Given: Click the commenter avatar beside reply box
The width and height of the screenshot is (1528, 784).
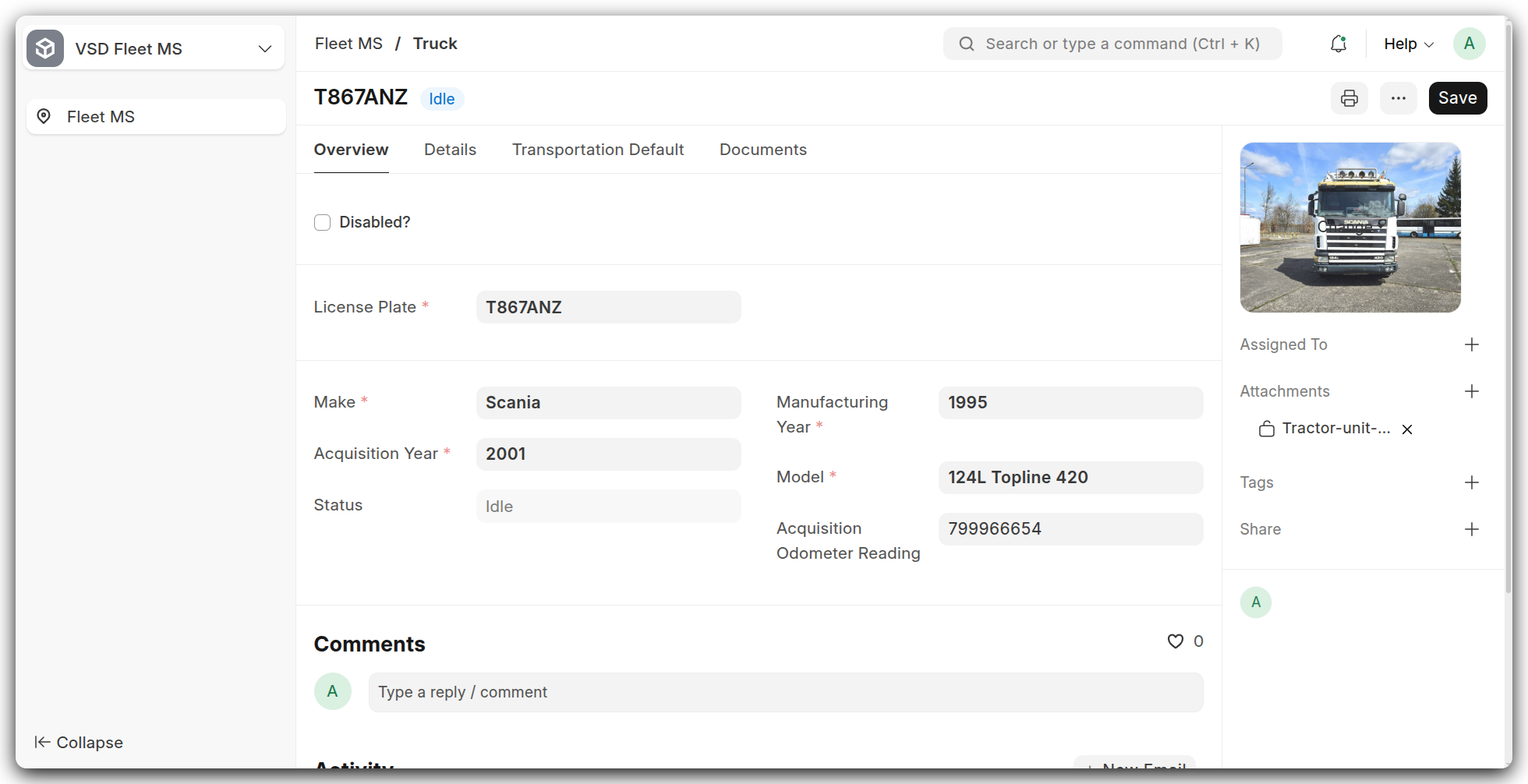Looking at the screenshot, I should pos(333,691).
